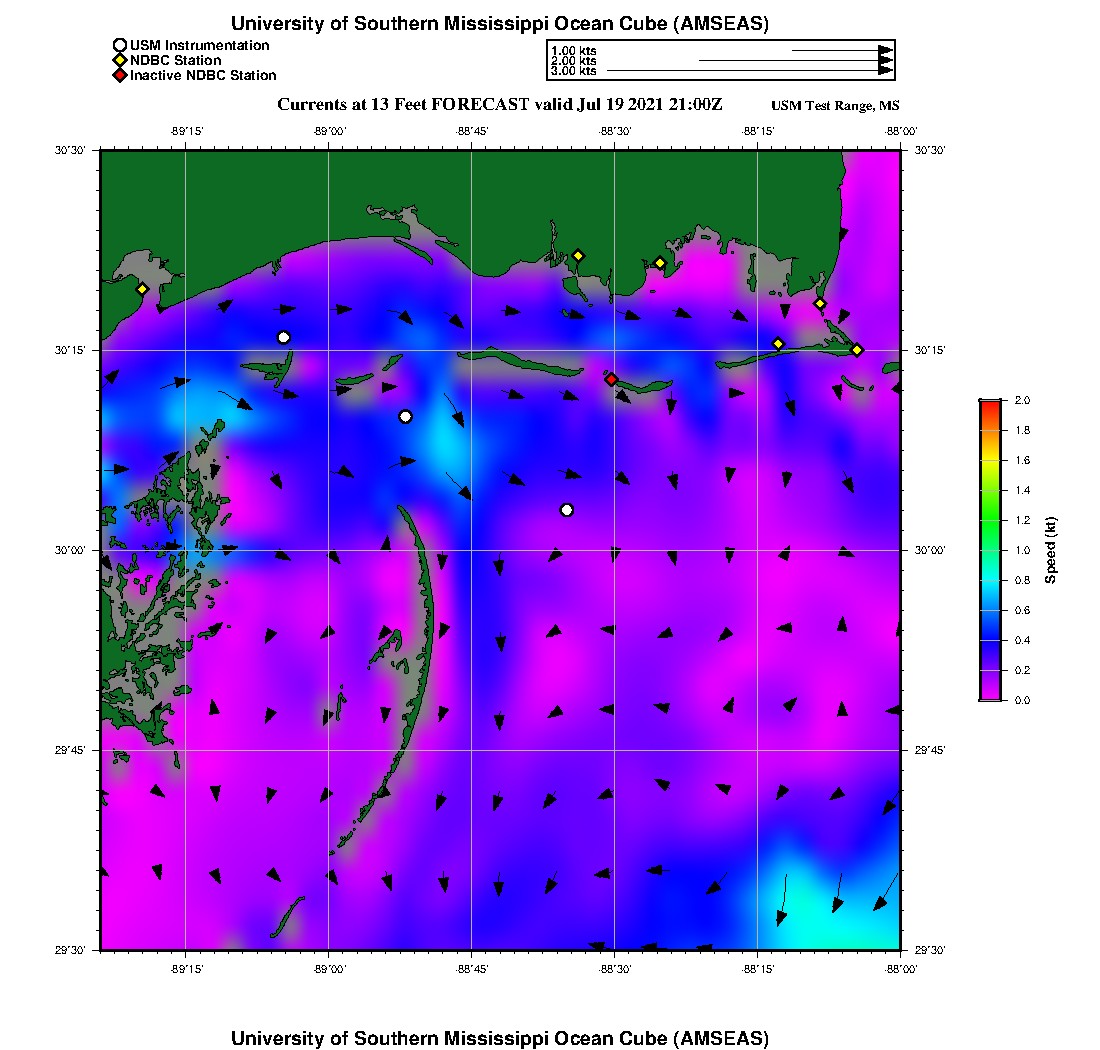
Task: Click the red top of the speed colorbar
Action: [x=989, y=404]
